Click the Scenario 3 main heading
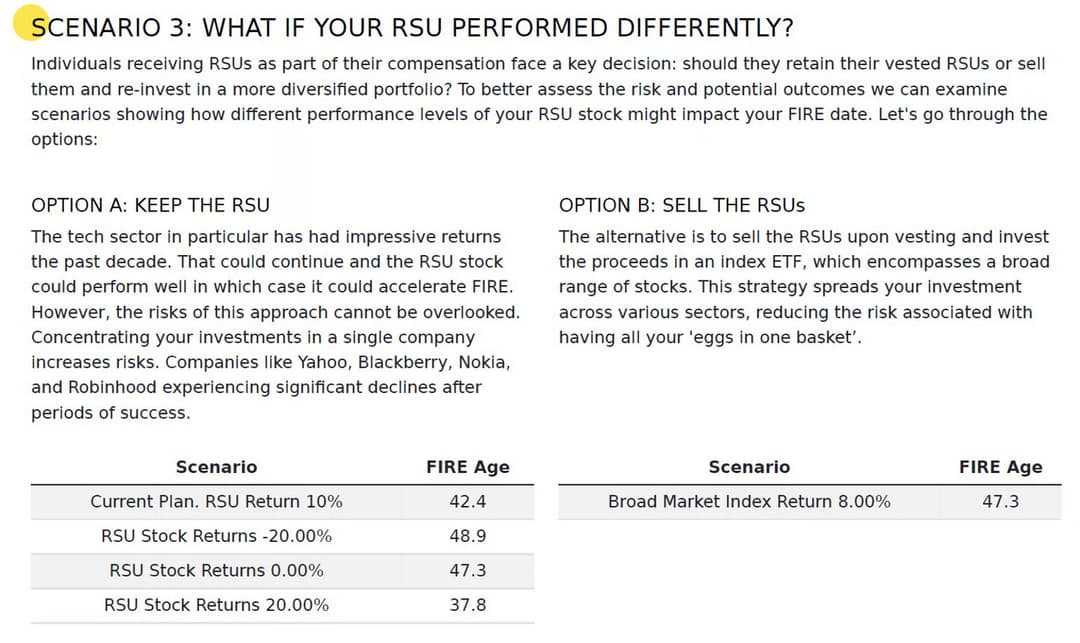The image size is (1080, 643). point(412,27)
